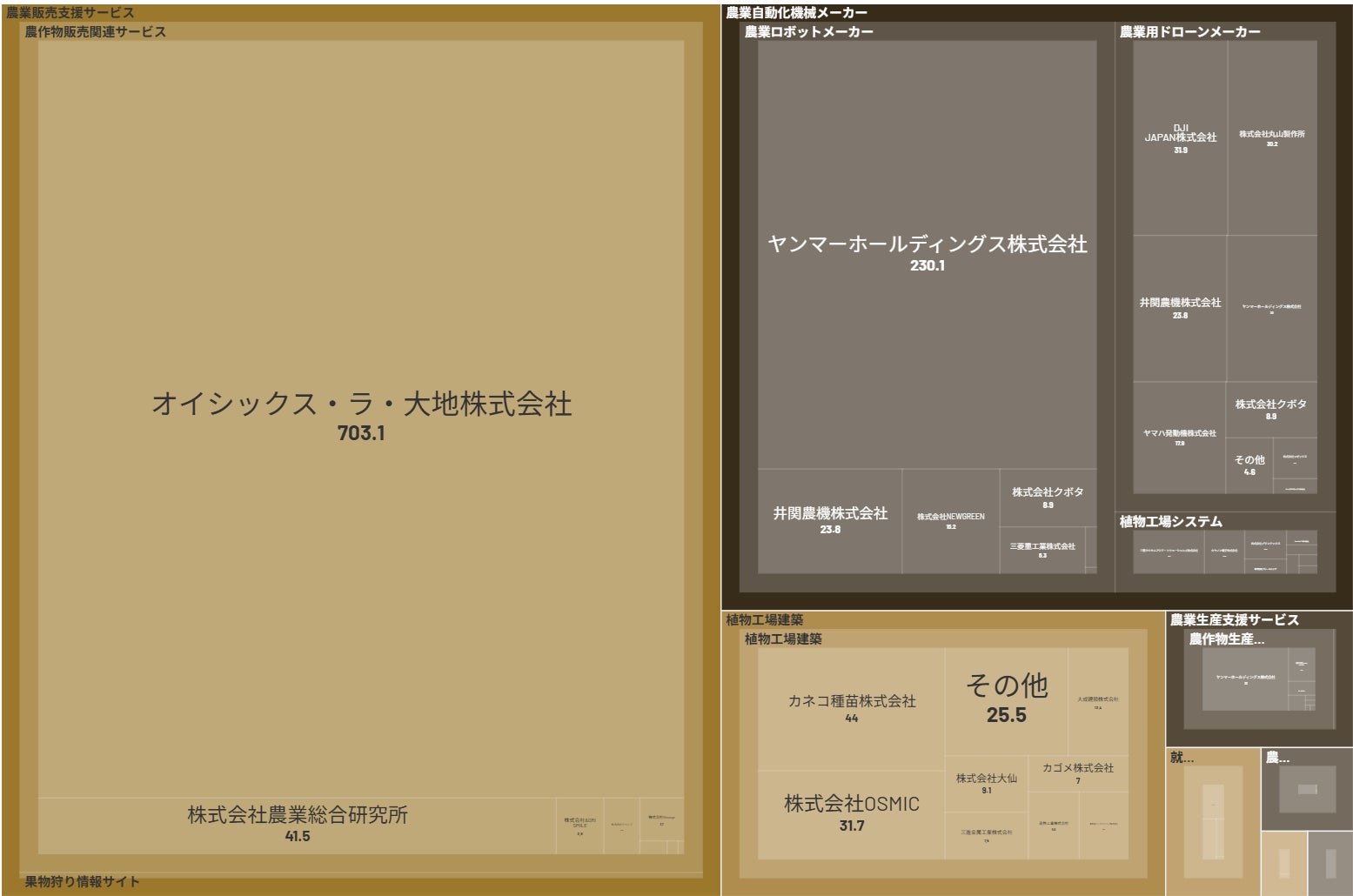The image size is (1353, 896).
Task: Click the 株式会社農業総合研究所 41.5 cell
Action: [x=297, y=826]
